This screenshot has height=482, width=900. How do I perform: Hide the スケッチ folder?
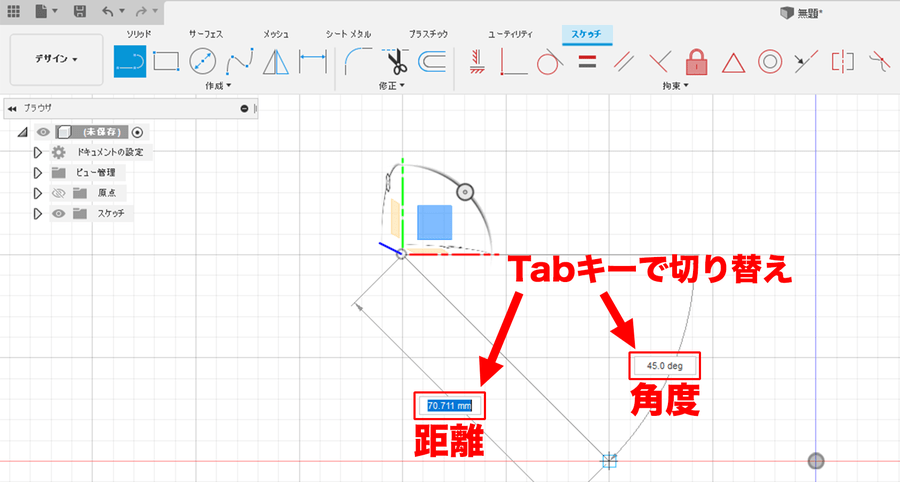tap(59, 213)
